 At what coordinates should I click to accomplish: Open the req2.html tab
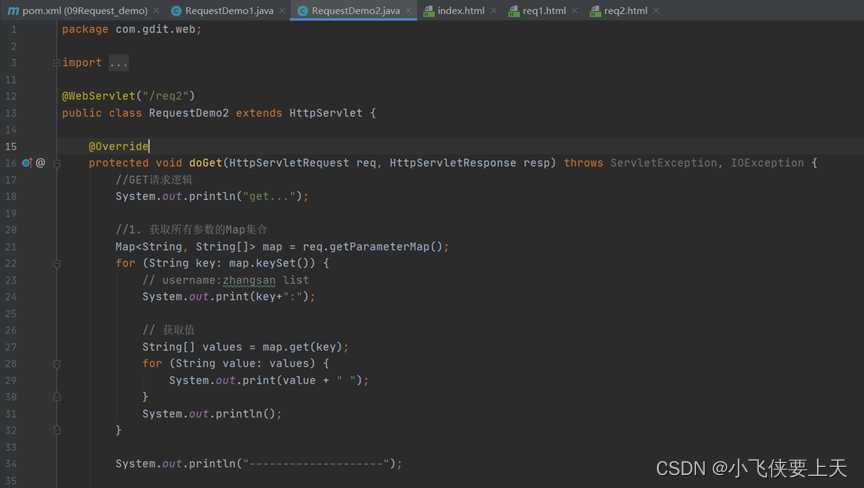(625, 11)
